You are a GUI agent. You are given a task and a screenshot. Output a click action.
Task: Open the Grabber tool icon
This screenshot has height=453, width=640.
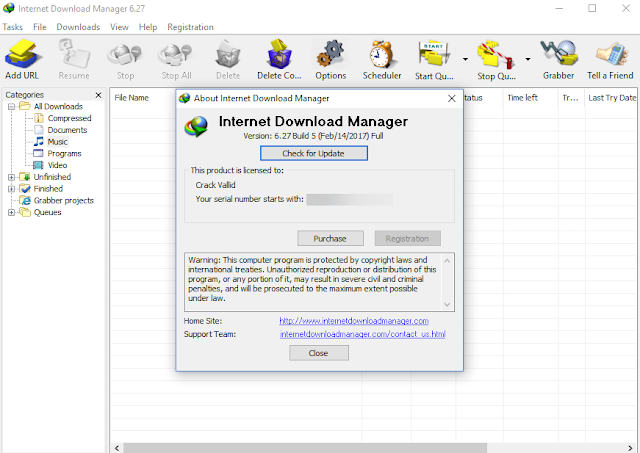coord(559,53)
